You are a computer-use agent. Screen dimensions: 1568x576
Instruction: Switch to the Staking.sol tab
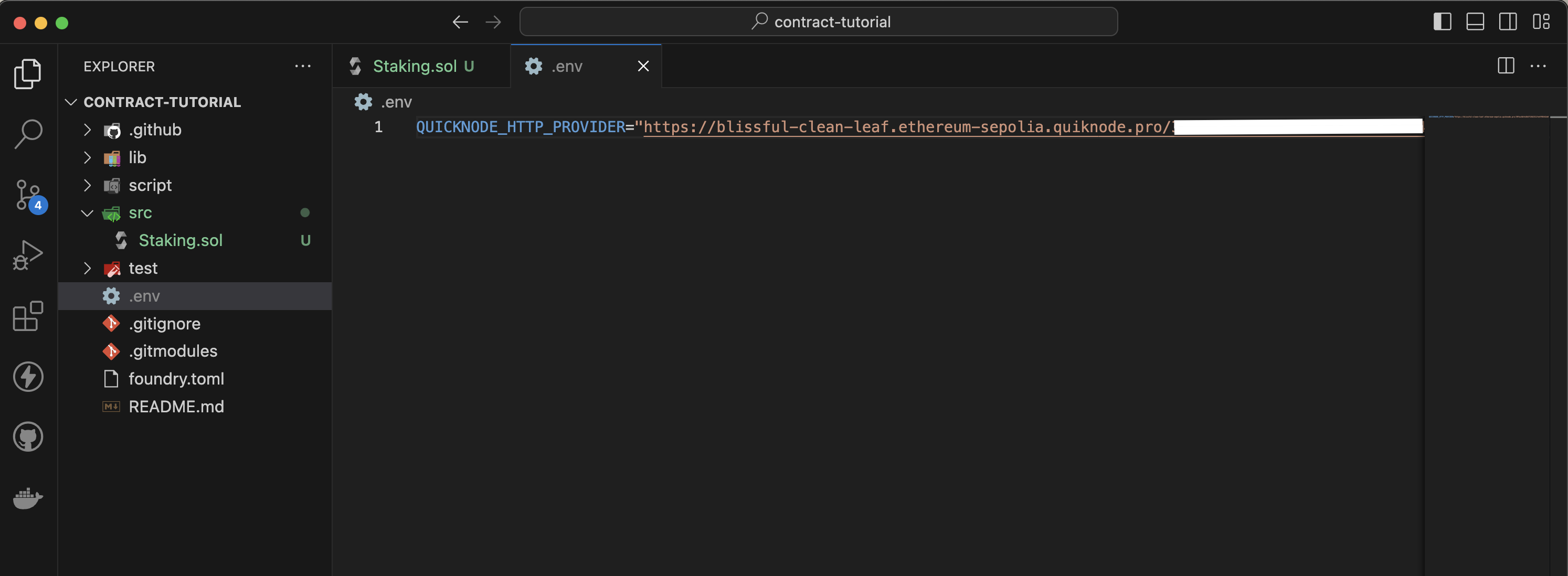(415, 66)
